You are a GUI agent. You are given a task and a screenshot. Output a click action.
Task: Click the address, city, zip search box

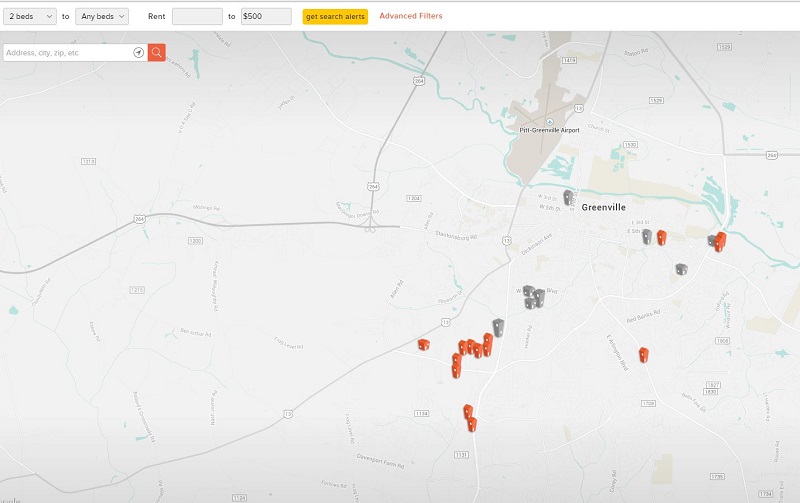tap(68, 52)
